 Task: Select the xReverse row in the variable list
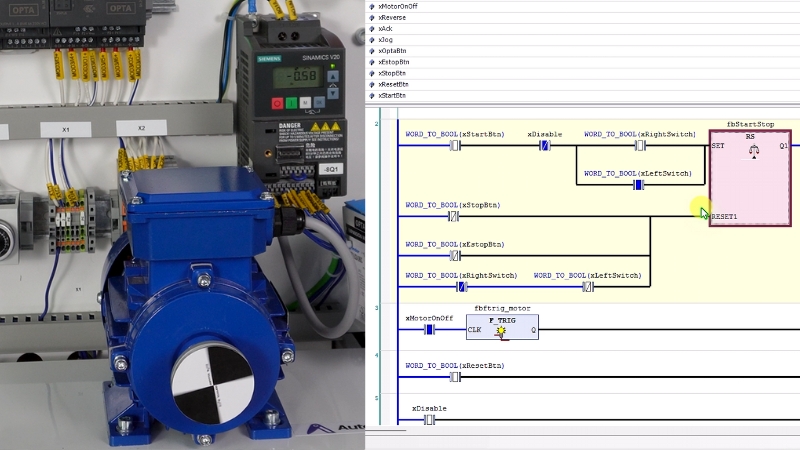583,18
